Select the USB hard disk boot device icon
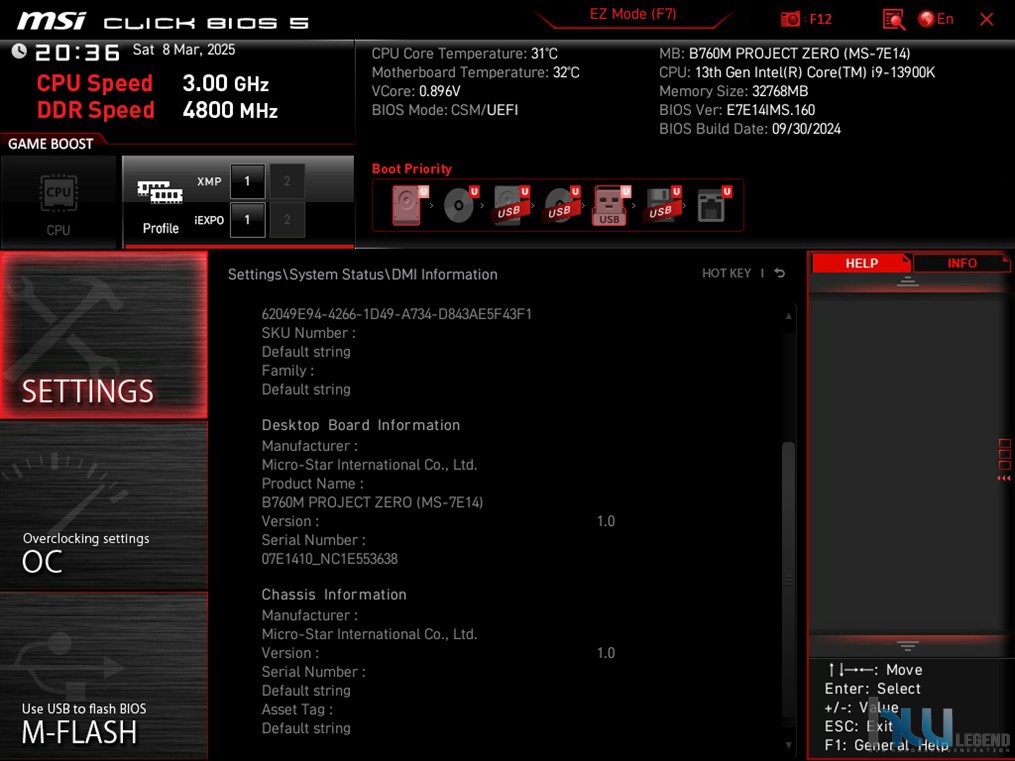Viewport: 1015px width, 761px height. 511,205
